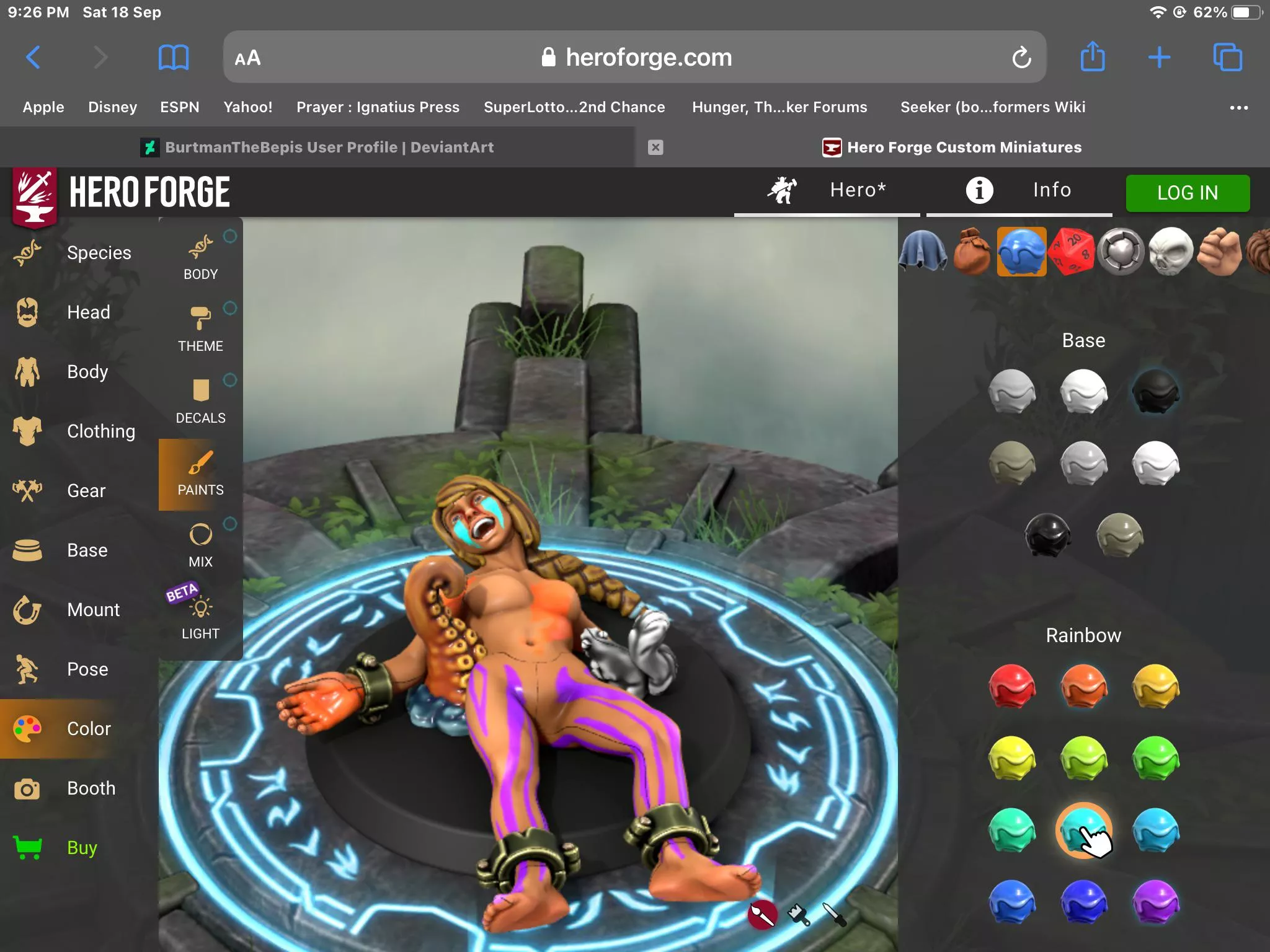Toggle the BODY paint indicator circle

(230, 236)
